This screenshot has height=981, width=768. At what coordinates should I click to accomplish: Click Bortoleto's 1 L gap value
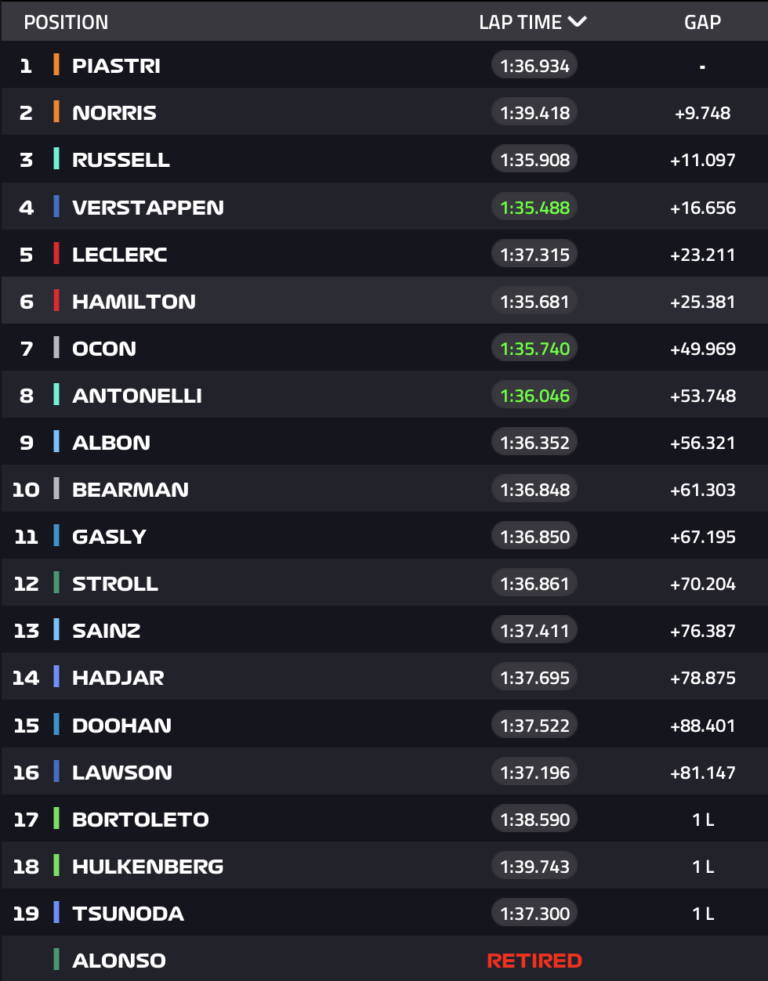pyautogui.click(x=702, y=819)
